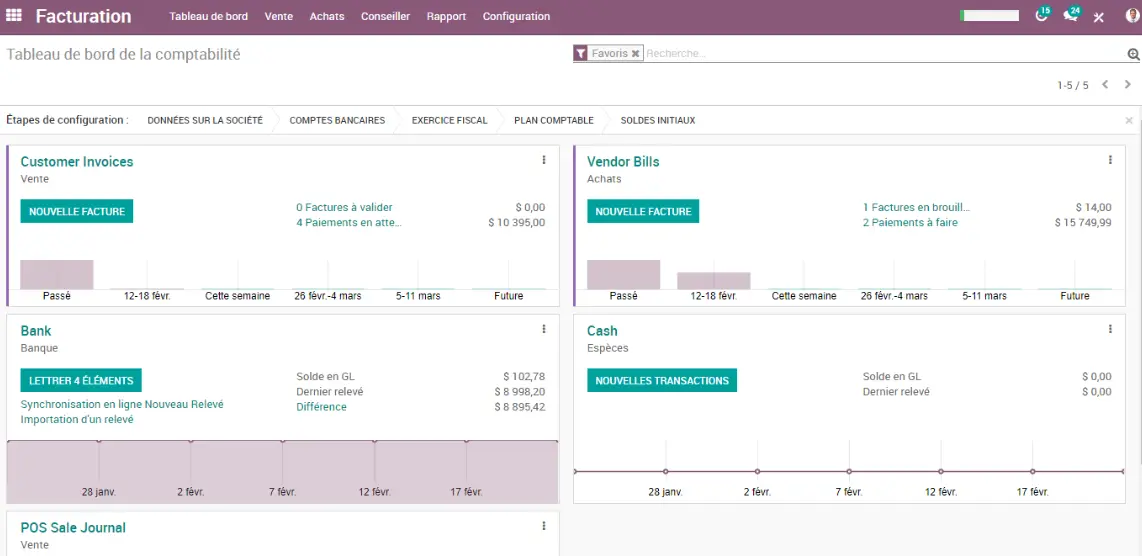This screenshot has height=556, width=1142.
Task: Go to next page arrow
Action: click(1127, 85)
